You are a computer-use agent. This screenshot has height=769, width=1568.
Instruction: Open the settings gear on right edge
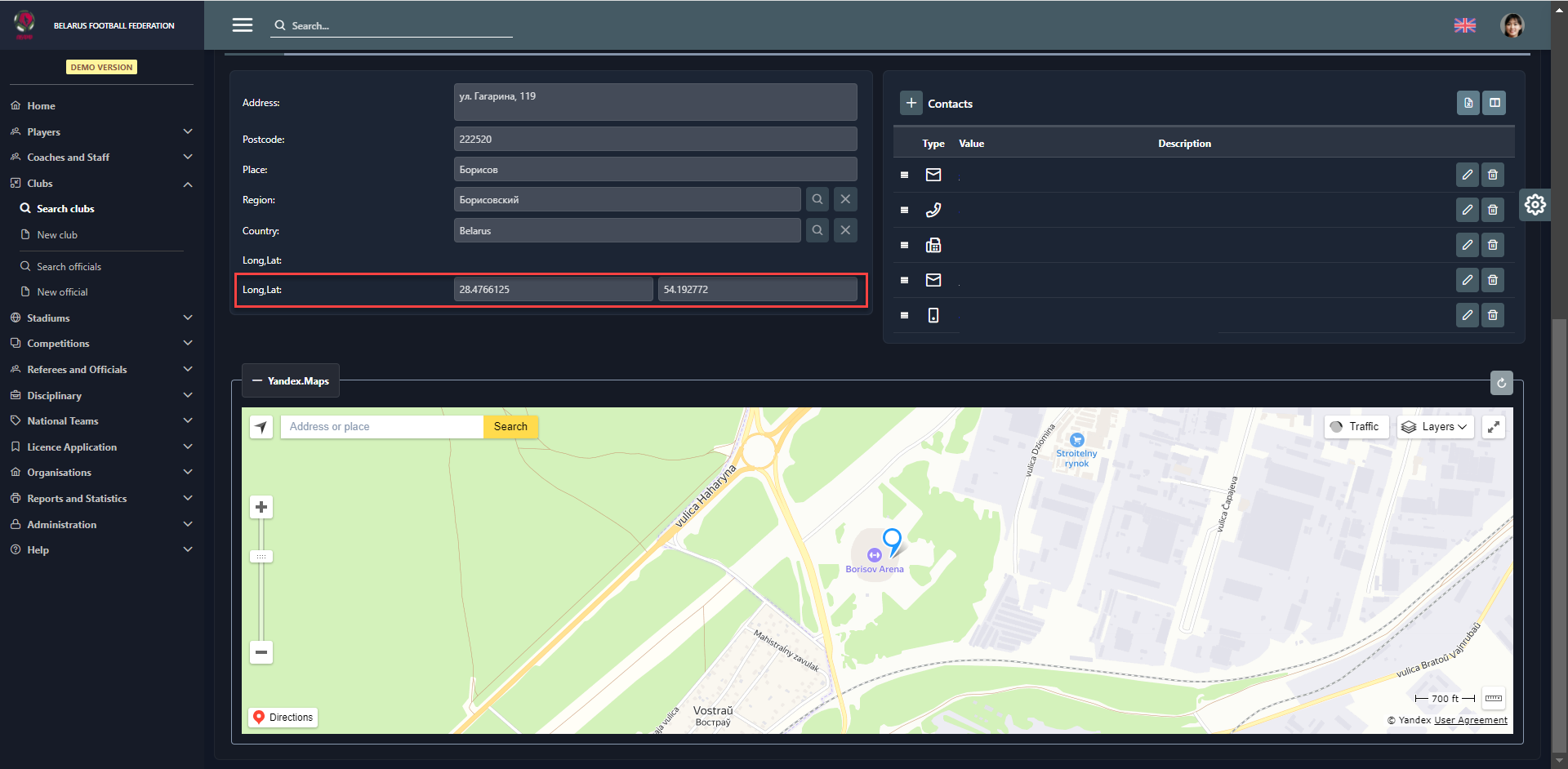pos(1535,205)
